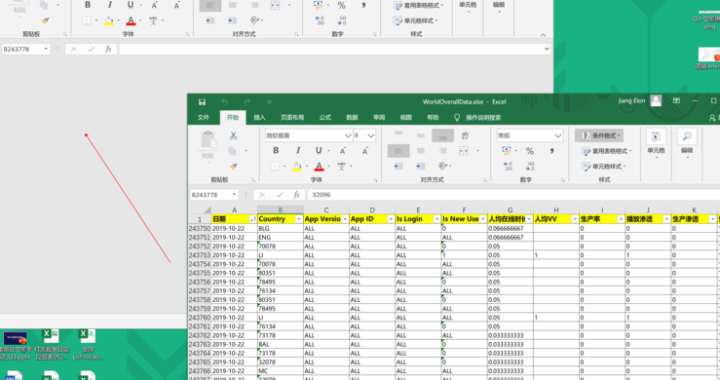Paste clipboard icon in front window

208,140
